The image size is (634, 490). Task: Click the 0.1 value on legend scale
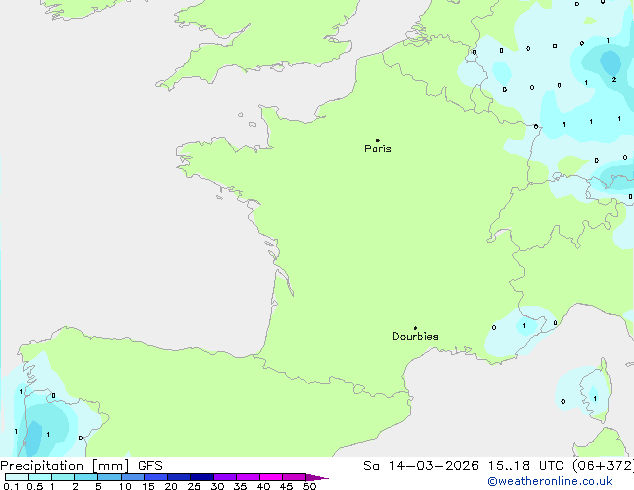pyautogui.click(x=9, y=487)
